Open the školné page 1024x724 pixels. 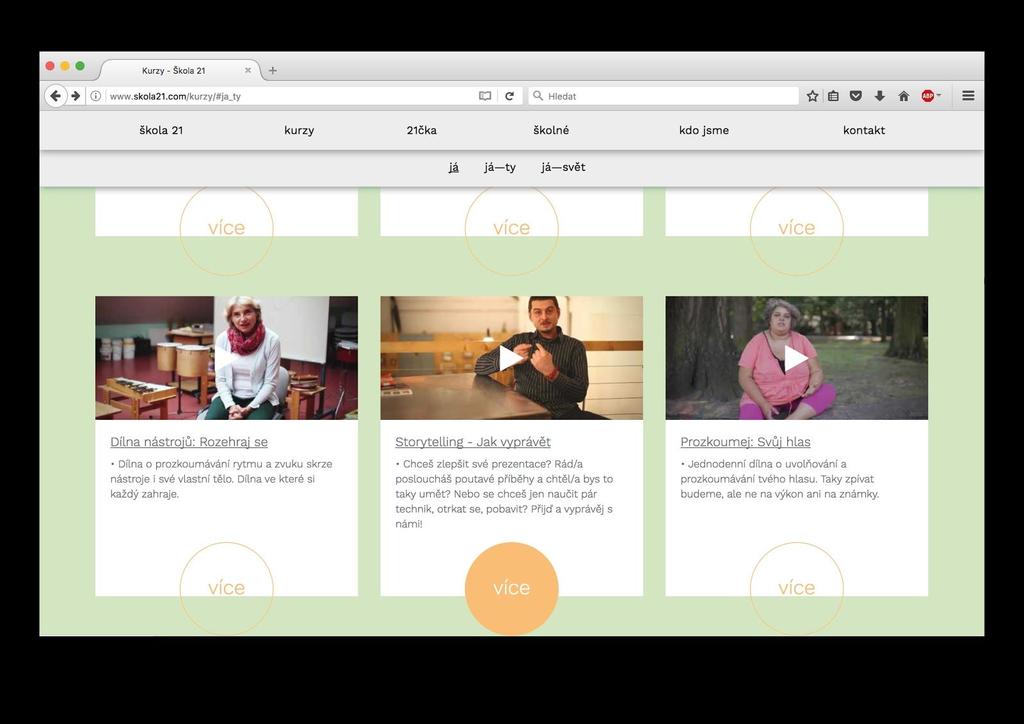(x=551, y=130)
